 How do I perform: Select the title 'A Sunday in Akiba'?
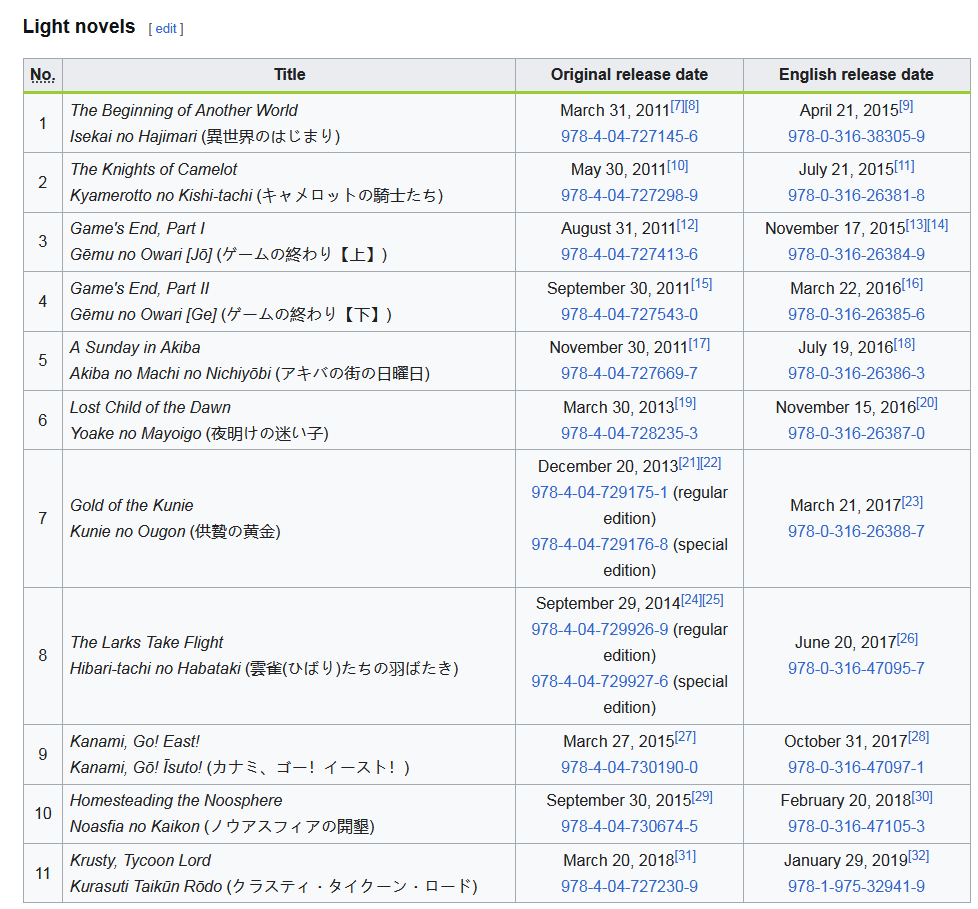(135, 348)
